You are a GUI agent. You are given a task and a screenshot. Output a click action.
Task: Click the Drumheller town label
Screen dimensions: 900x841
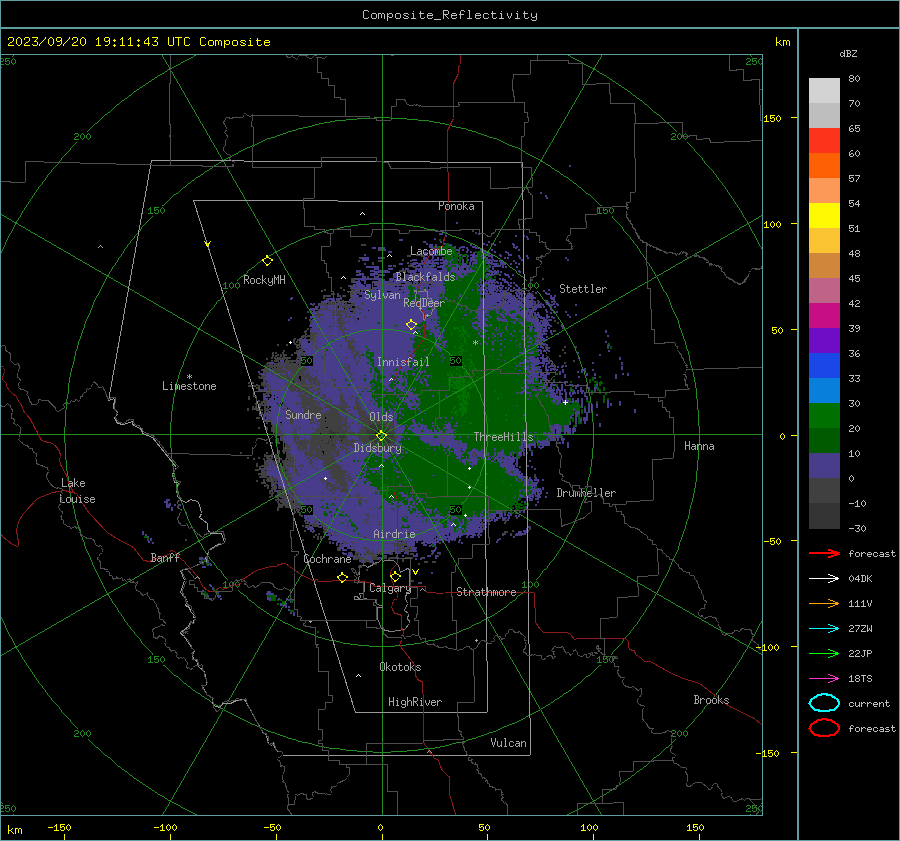click(586, 493)
